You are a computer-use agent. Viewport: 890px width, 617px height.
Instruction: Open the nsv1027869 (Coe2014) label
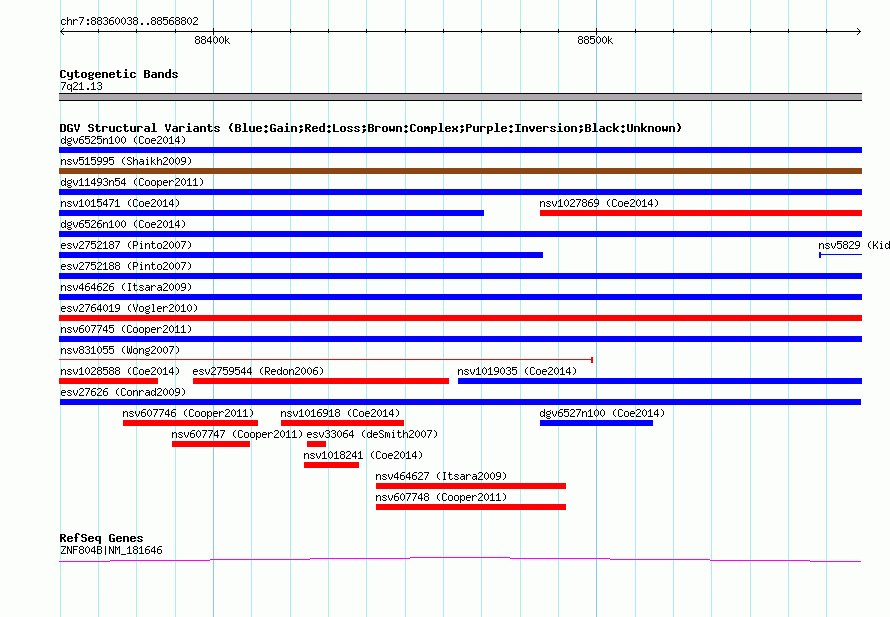click(x=599, y=203)
